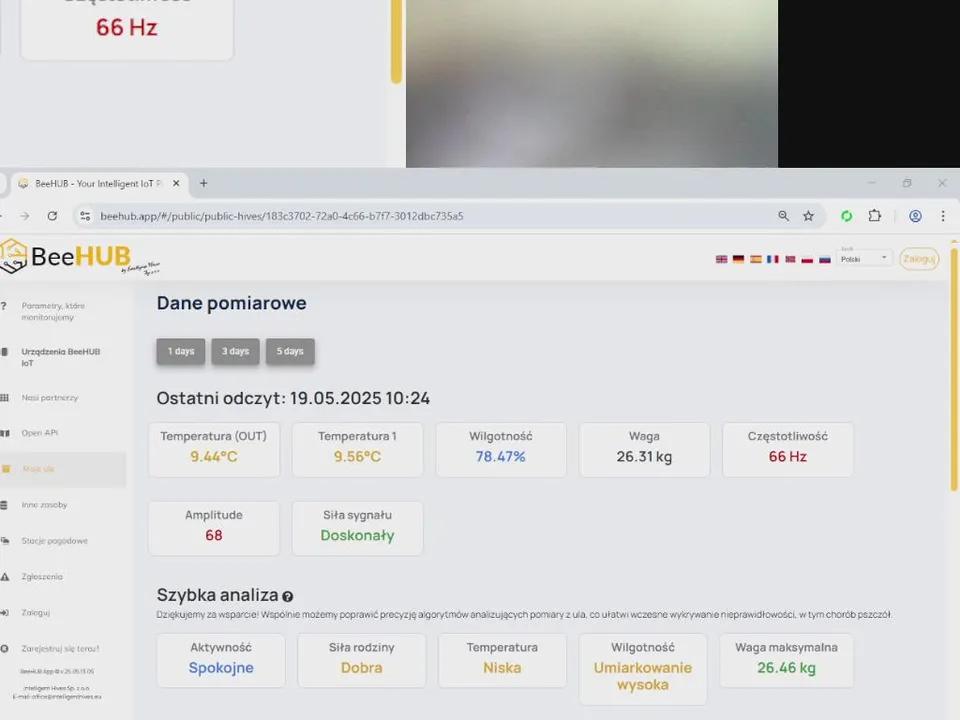
Task: Open 'Inne zasoby' via its database icon
Action: (x=4, y=505)
